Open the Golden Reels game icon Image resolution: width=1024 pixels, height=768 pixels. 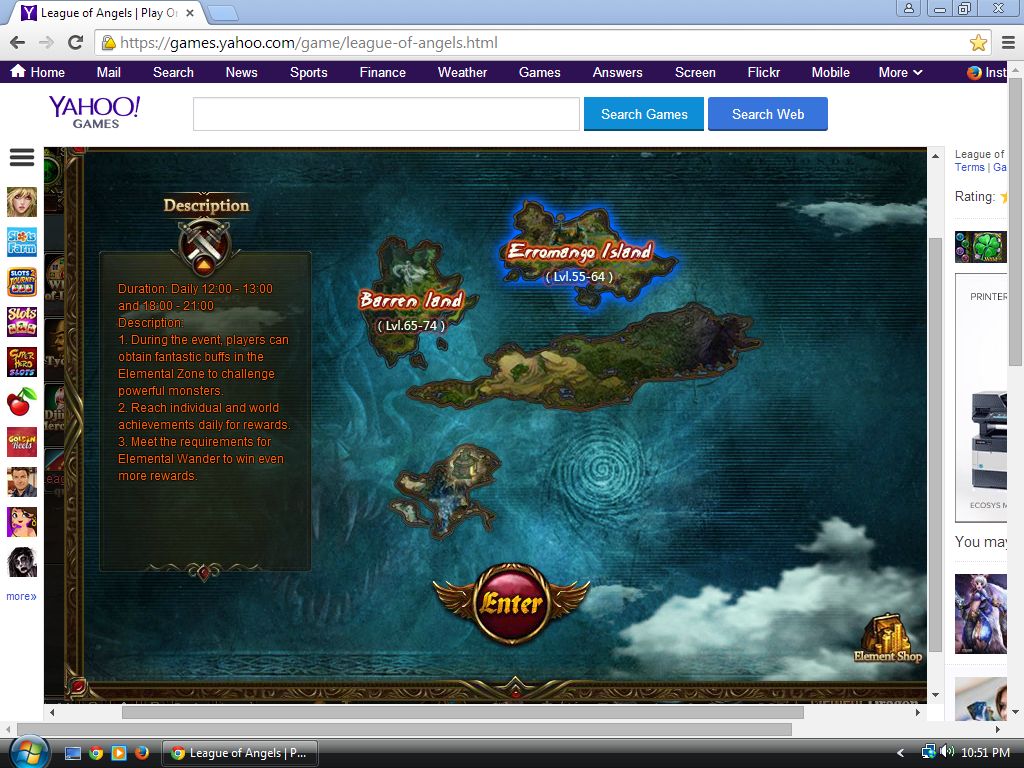point(22,442)
